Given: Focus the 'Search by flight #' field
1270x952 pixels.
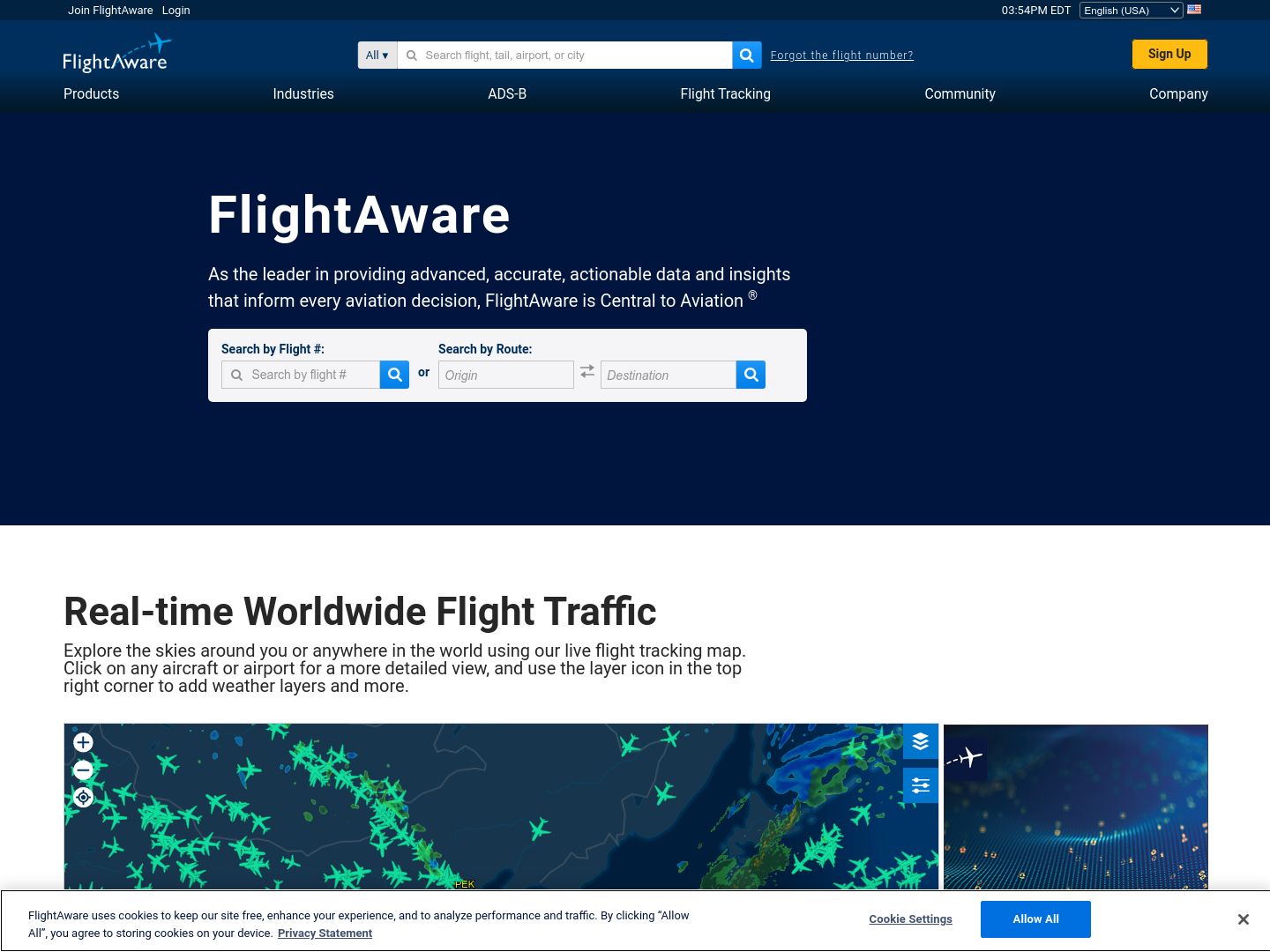Looking at the screenshot, I should pos(301,375).
